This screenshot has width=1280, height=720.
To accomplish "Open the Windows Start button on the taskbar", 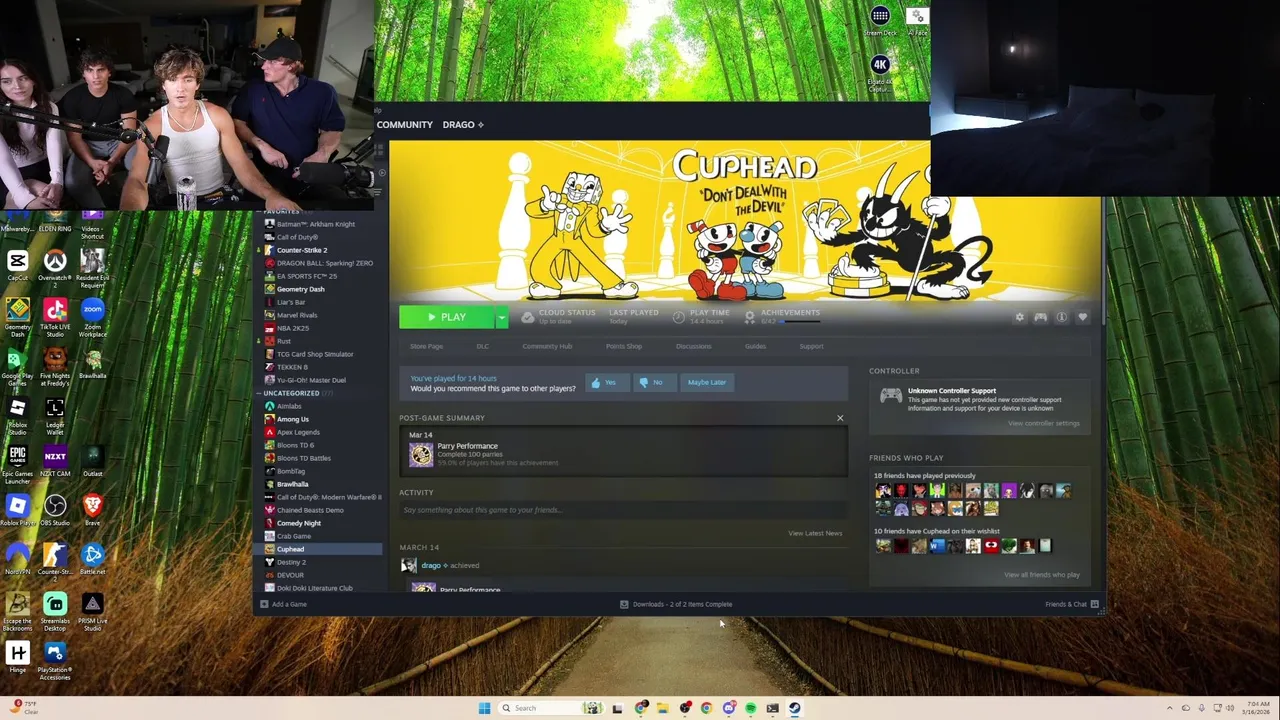I will click(484, 708).
